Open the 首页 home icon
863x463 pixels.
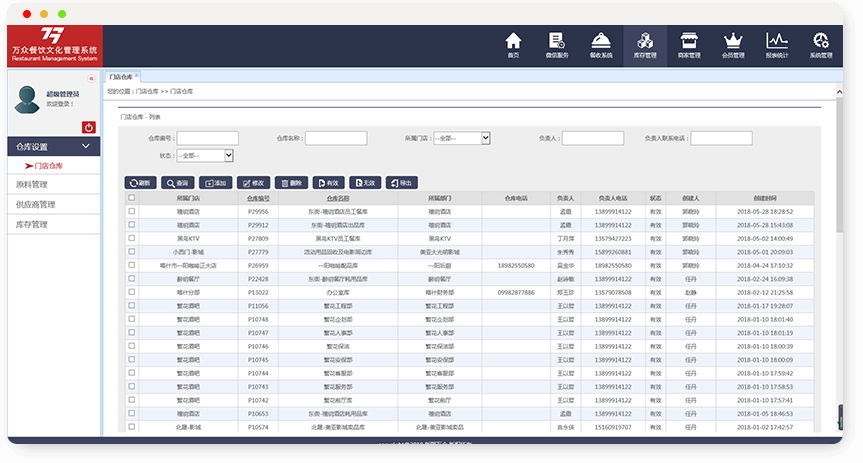(513, 45)
